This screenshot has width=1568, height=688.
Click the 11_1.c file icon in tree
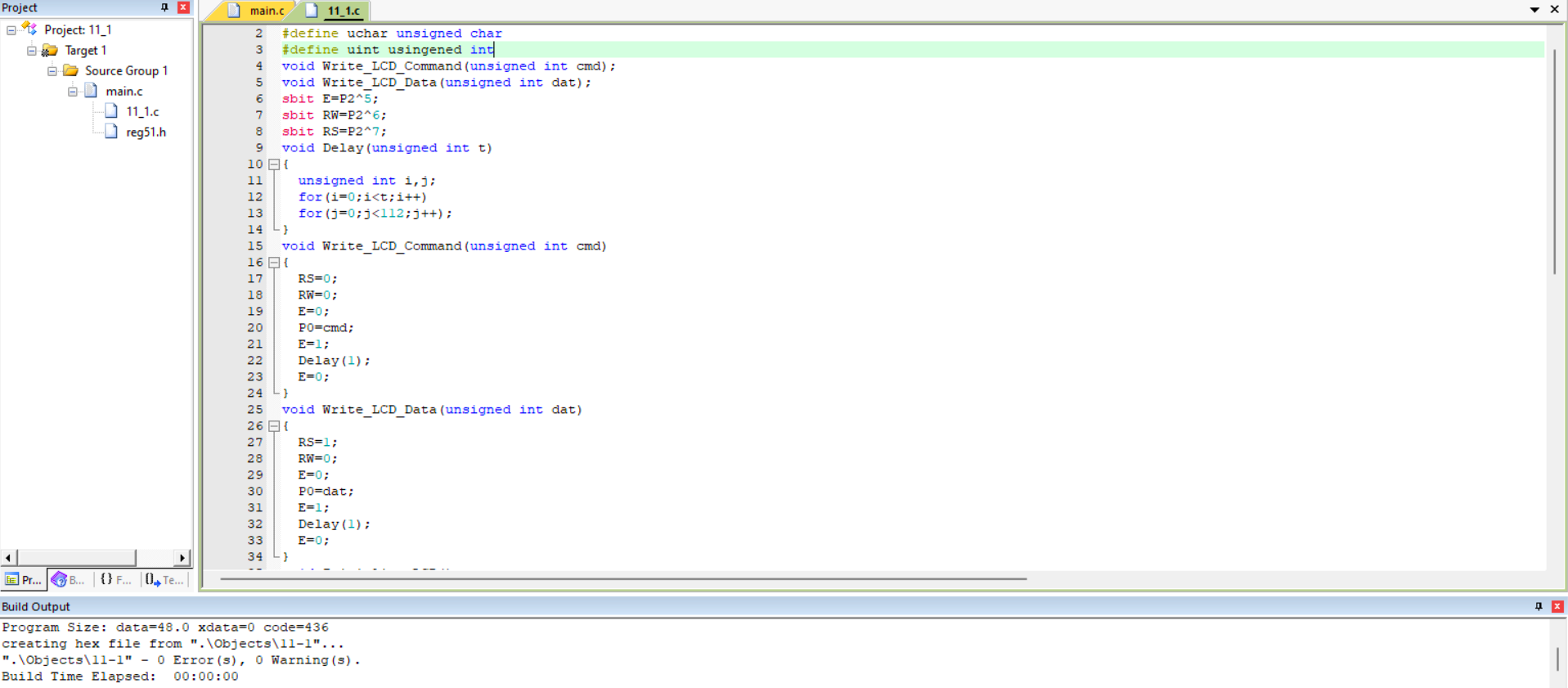(111, 111)
